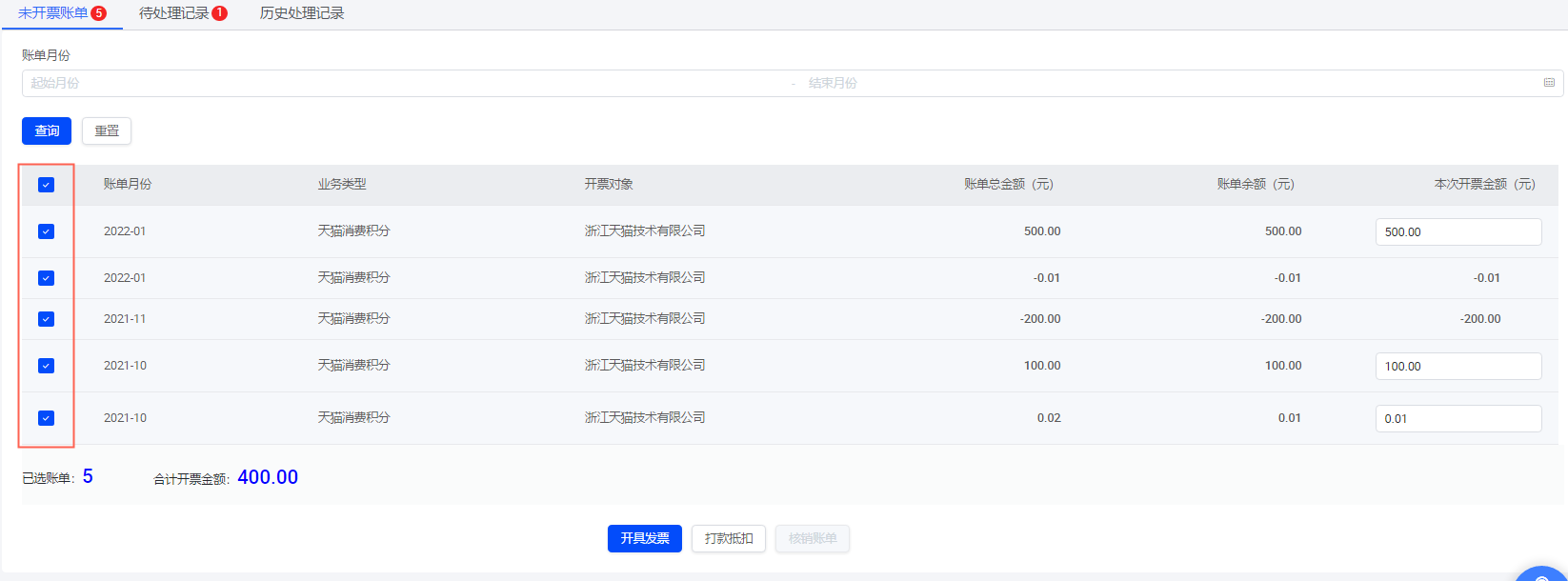Viewport: 1568px width, 581px height.
Task: Open the calendar icon in month range field
Action: point(1549,83)
